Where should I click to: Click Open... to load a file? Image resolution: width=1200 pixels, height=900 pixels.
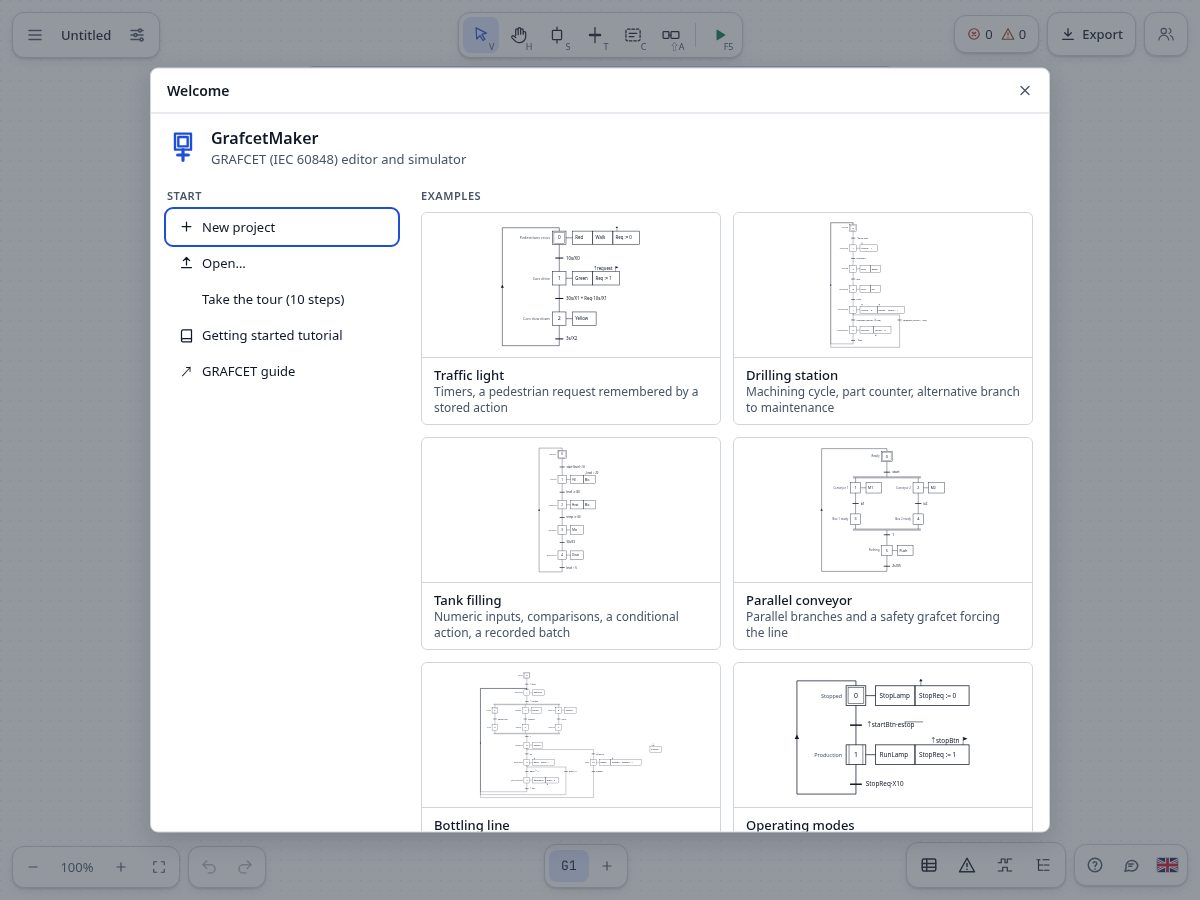coord(282,263)
